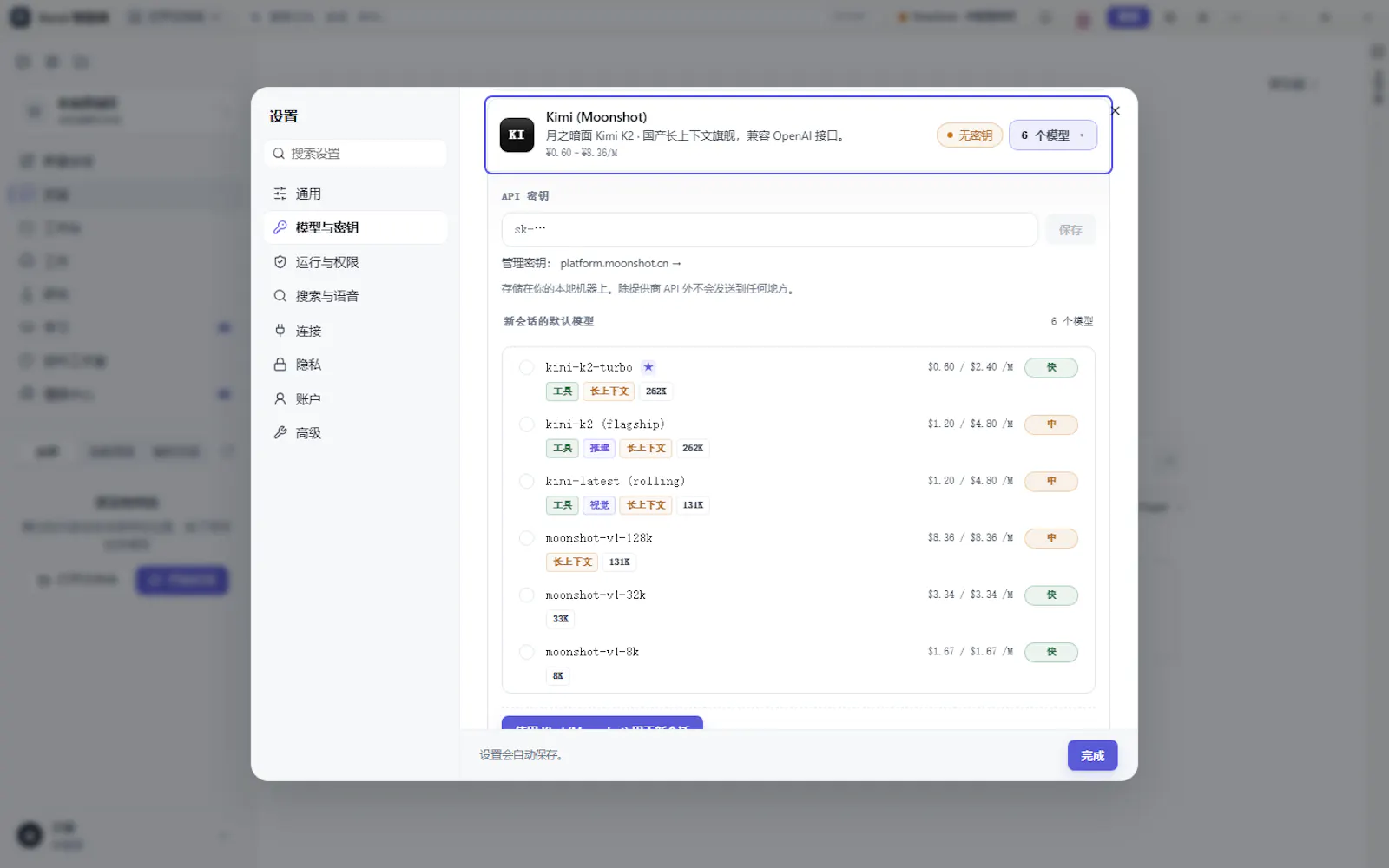
Task: Click the $8.36 / $8.36 /M price text
Action: [x=970, y=538]
